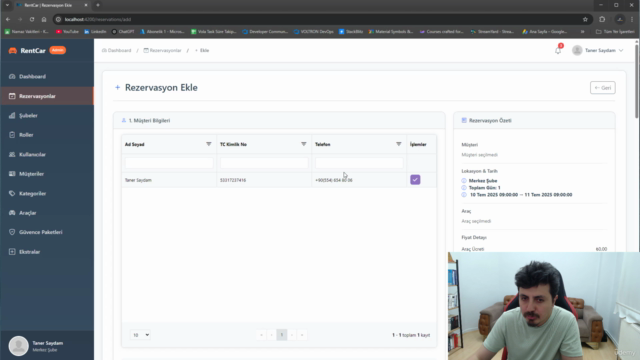
Task: Open filter for Ad Soyad column
Action: [x=209, y=144]
